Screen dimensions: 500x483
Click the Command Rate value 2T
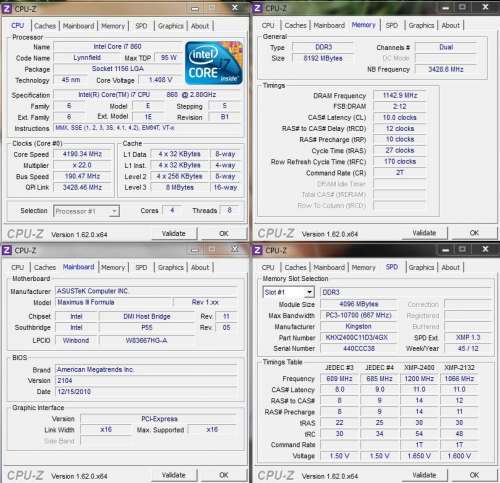tap(400, 173)
